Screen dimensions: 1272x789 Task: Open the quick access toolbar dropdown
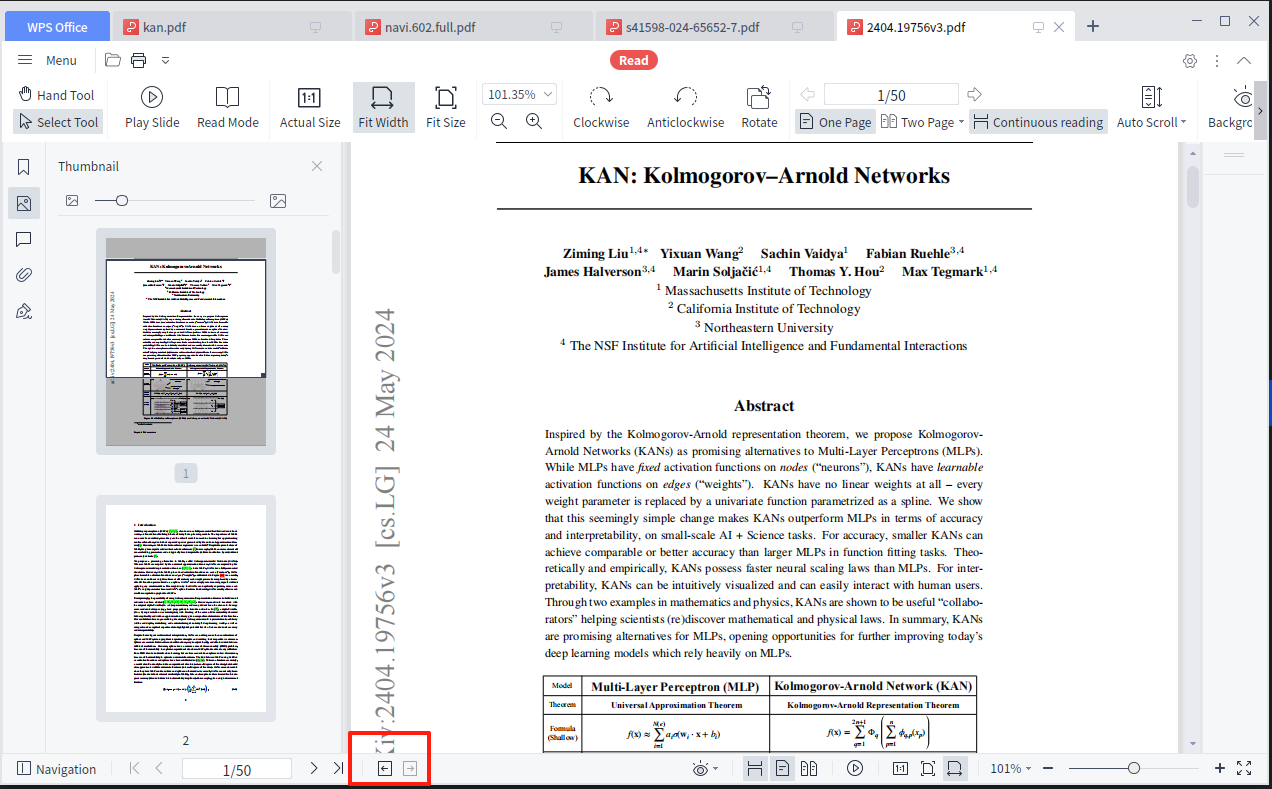click(x=165, y=60)
